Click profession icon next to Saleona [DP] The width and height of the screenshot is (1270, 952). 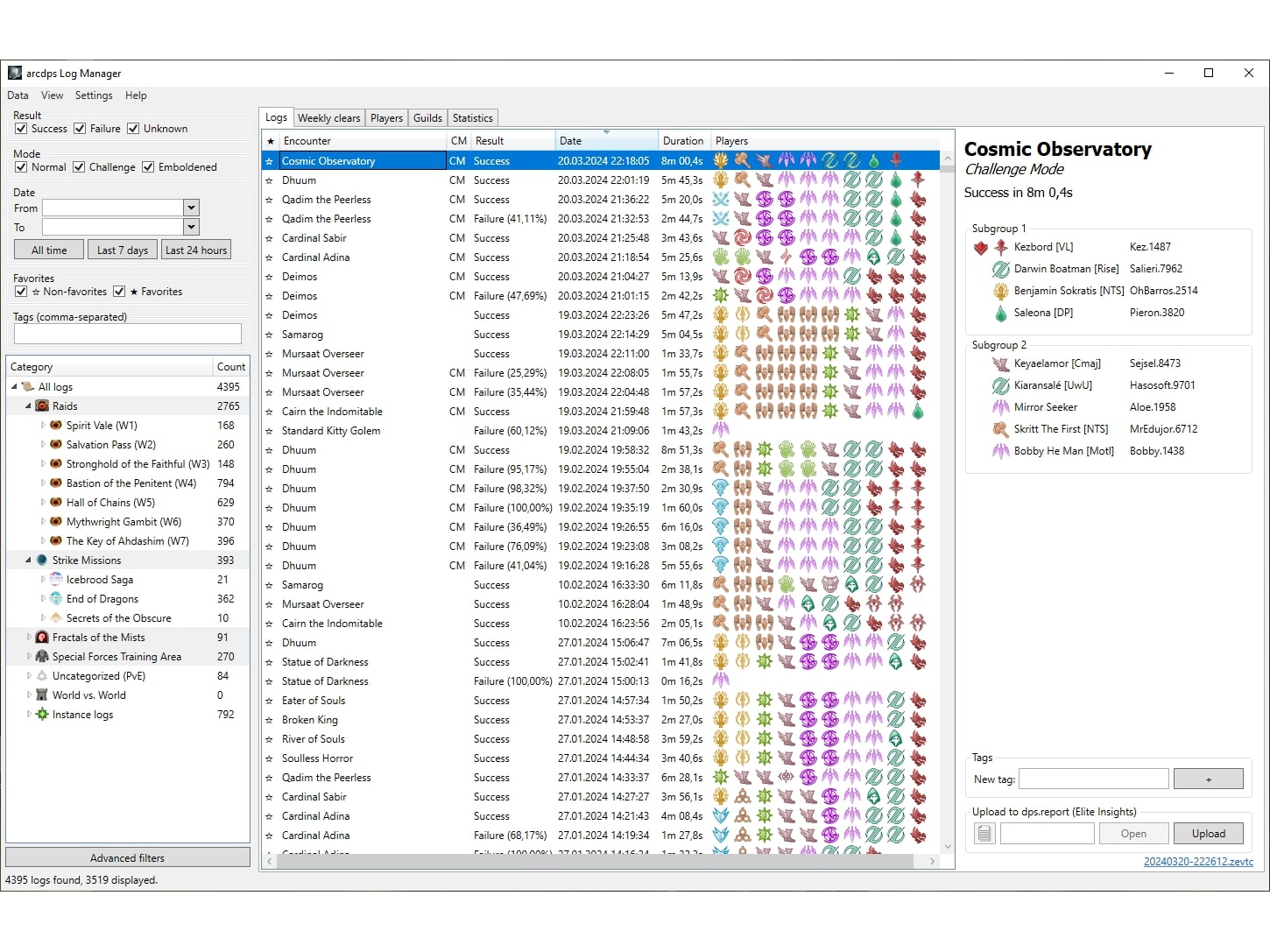1000,313
